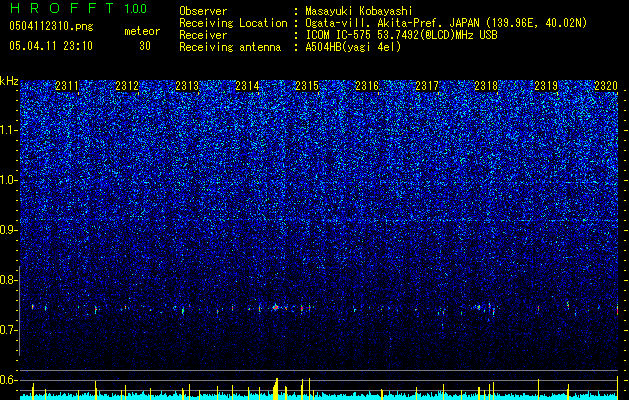The width and height of the screenshot is (629, 400).
Task: Click the 2313 time marker
Action: (187, 86)
